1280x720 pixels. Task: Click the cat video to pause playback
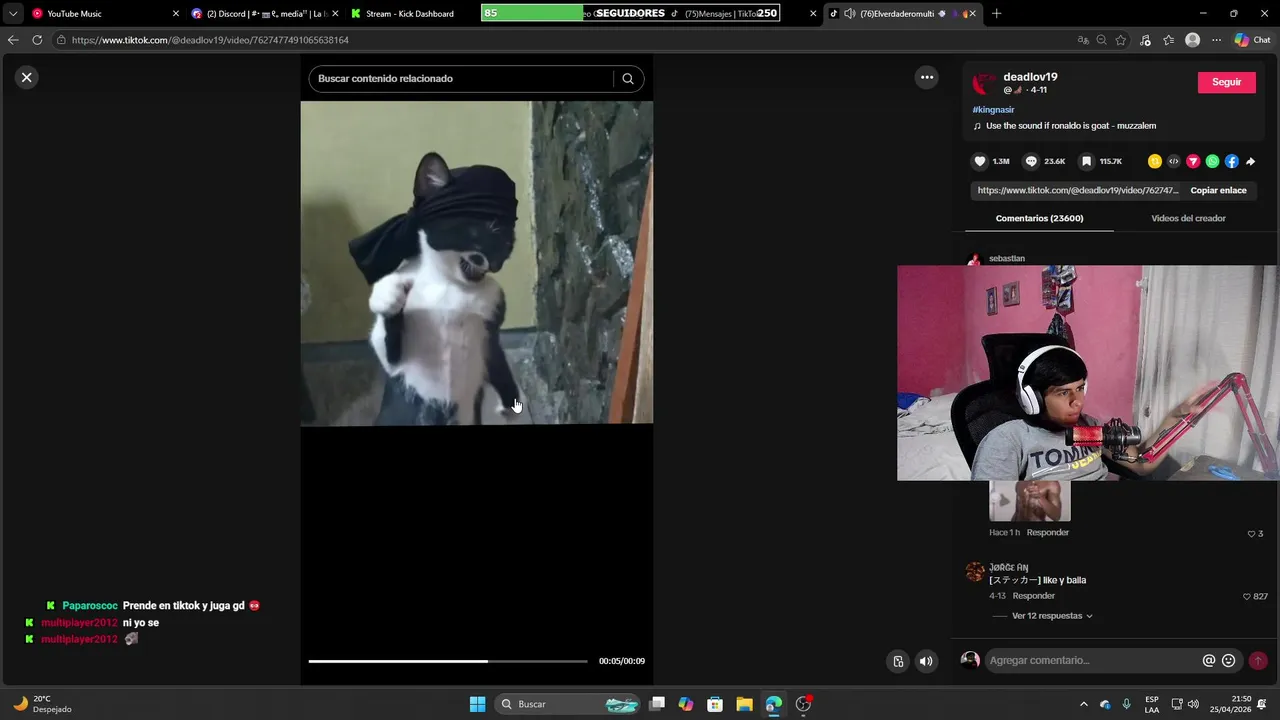tap(477, 263)
